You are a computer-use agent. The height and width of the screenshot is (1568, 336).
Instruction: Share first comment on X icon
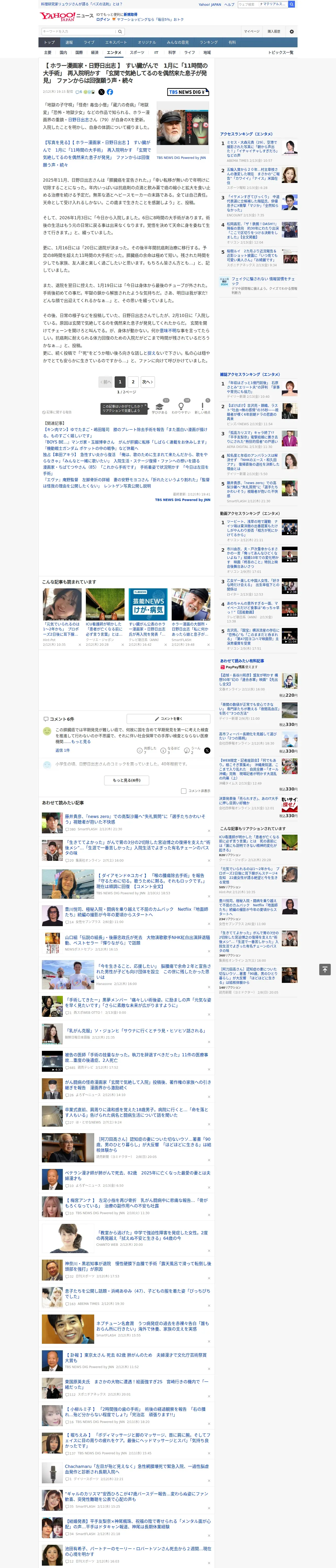point(207,751)
